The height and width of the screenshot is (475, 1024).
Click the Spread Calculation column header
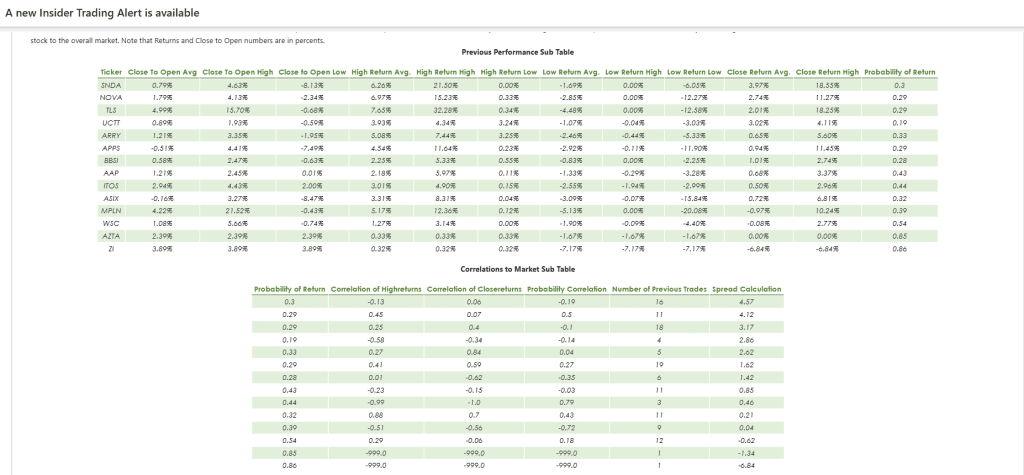[x=746, y=289]
